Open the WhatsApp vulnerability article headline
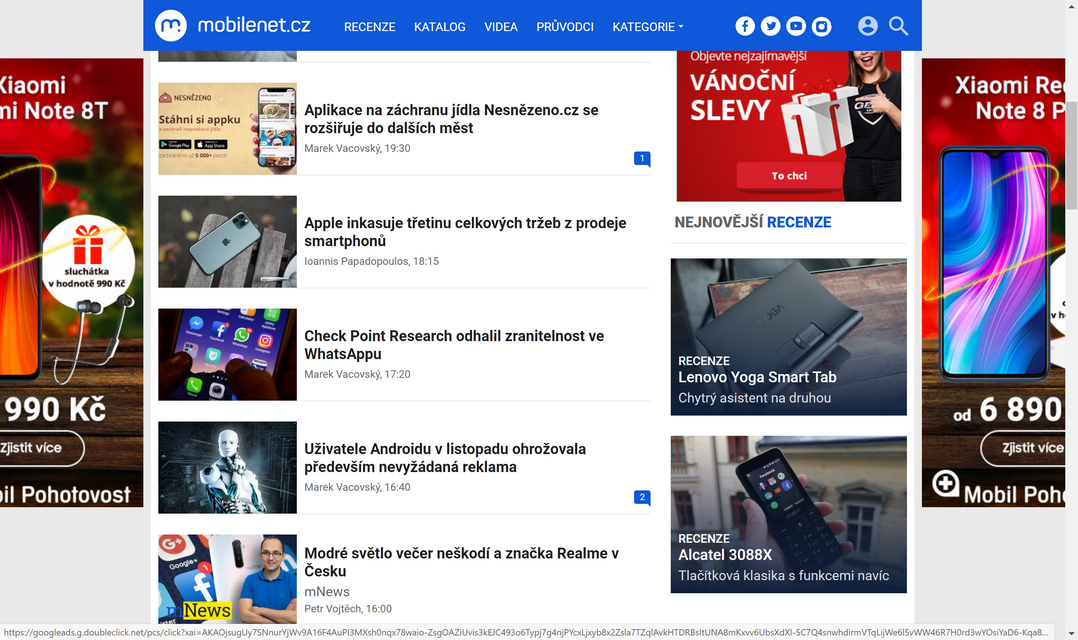Viewport: 1078px width, 640px height. (453, 345)
